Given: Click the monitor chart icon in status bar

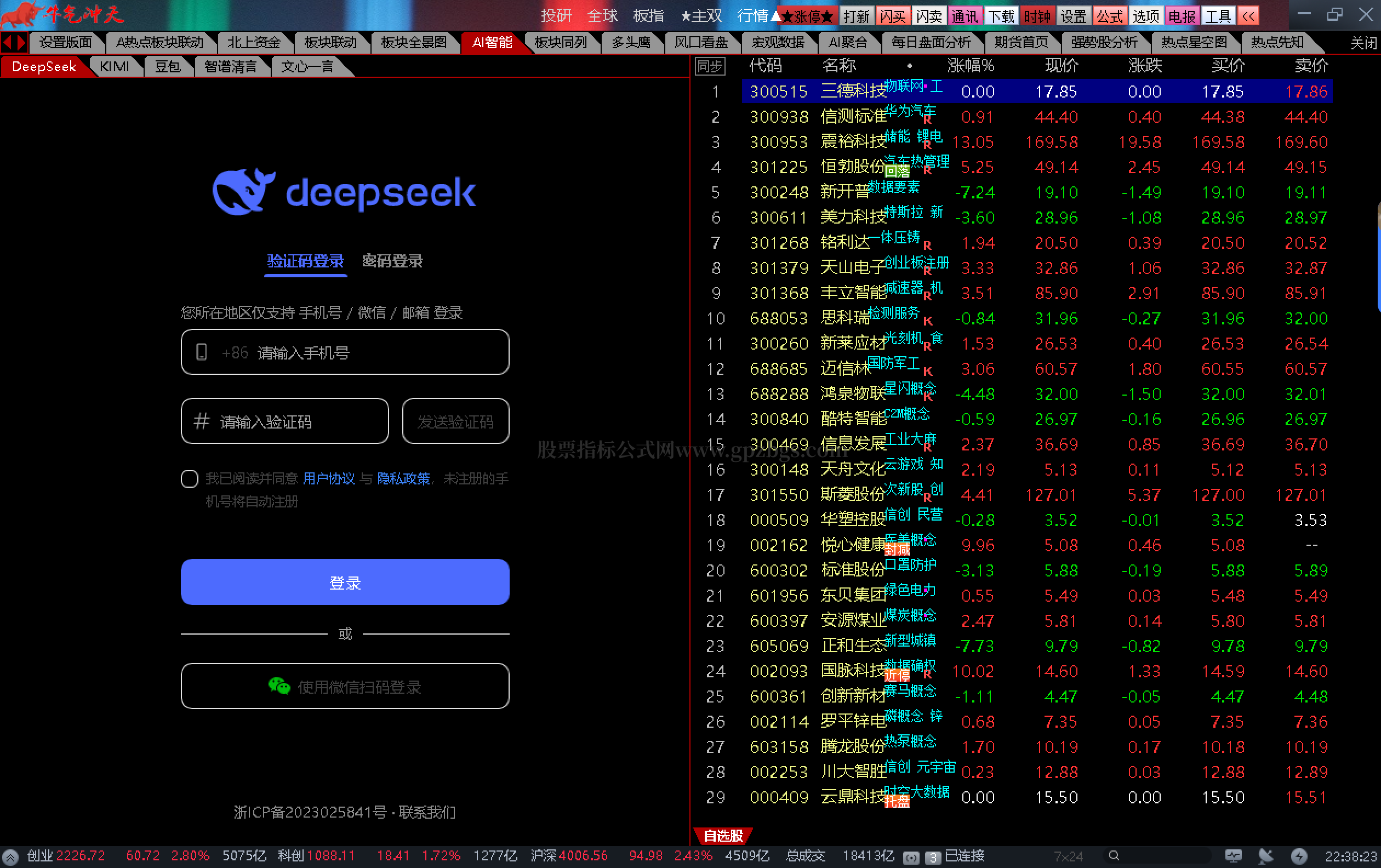Looking at the screenshot, I should (x=1233, y=856).
